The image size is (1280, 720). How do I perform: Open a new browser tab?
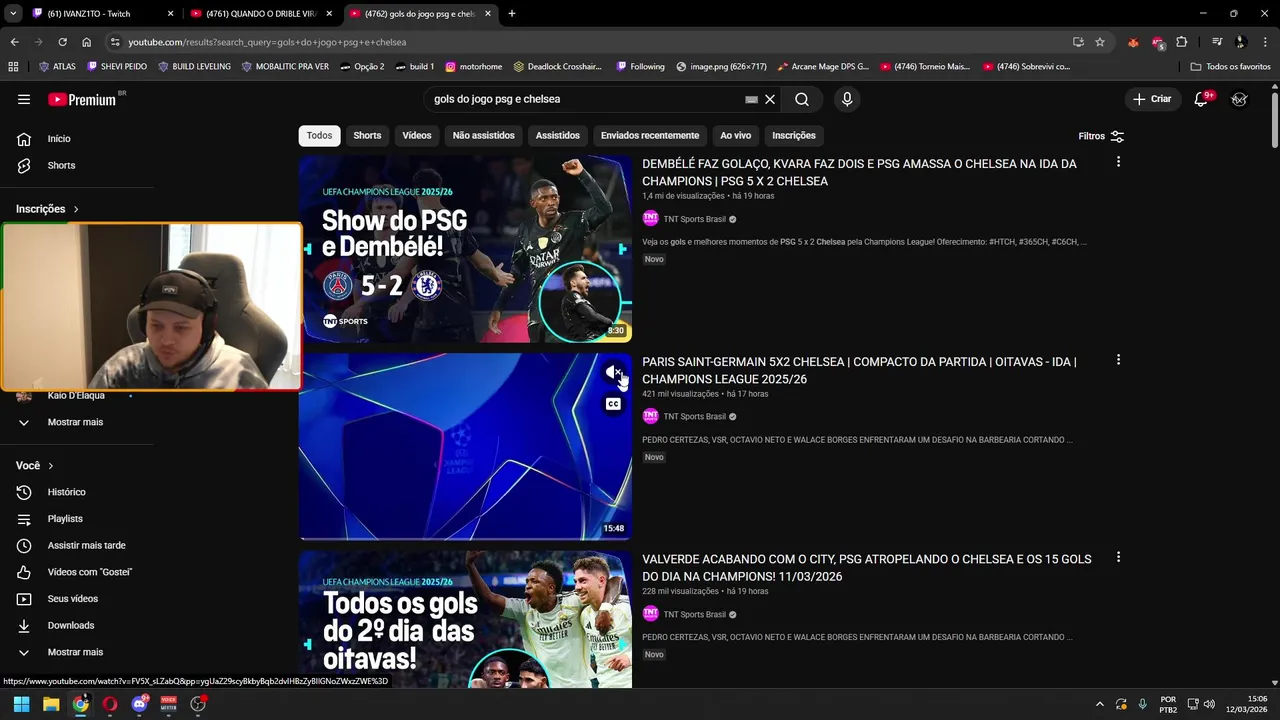coord(512,14)
